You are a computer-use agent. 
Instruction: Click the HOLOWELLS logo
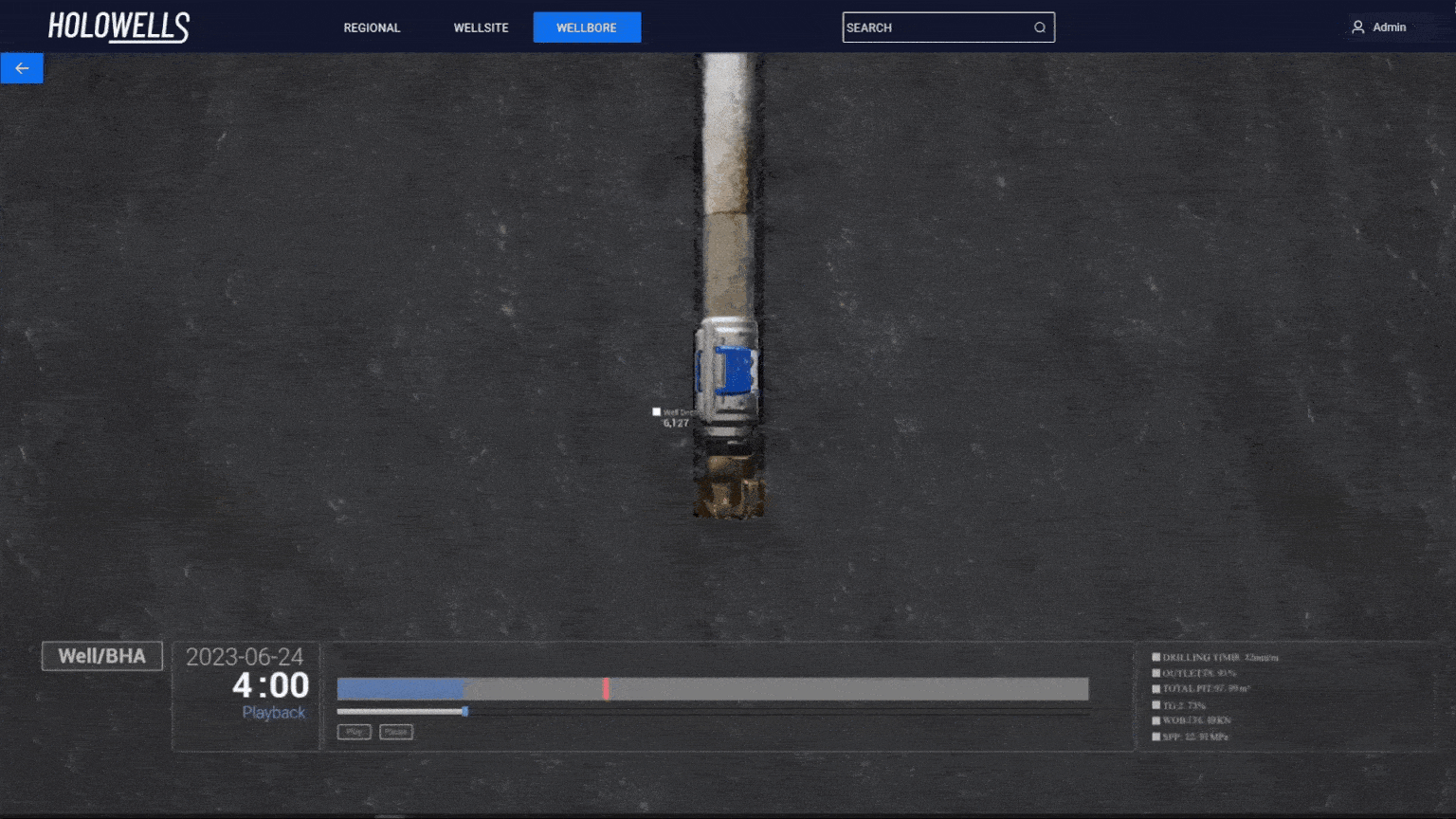[x=118, y=27]
